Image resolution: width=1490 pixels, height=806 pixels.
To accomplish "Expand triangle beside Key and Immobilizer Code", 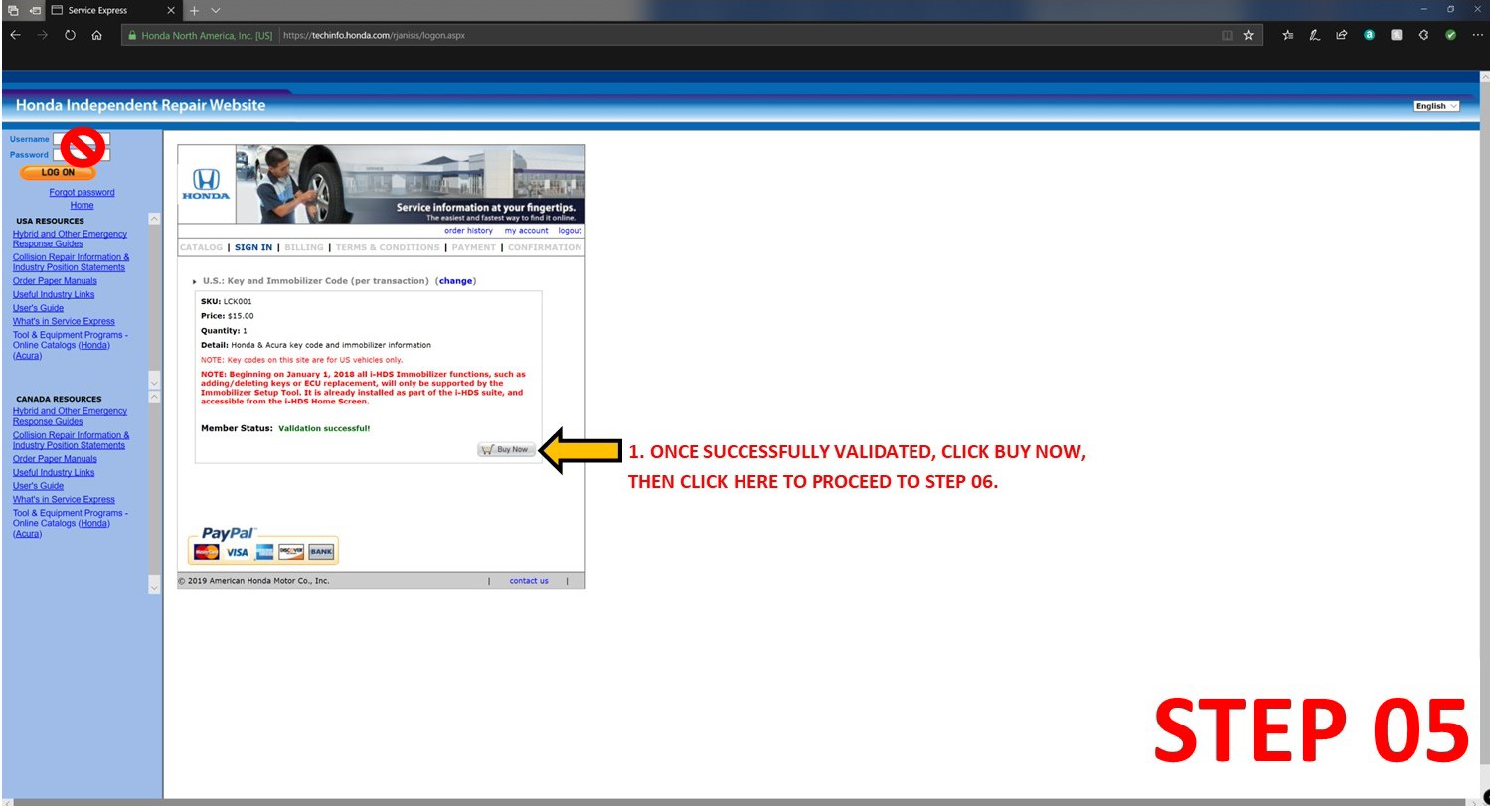I will click(195, 282).
